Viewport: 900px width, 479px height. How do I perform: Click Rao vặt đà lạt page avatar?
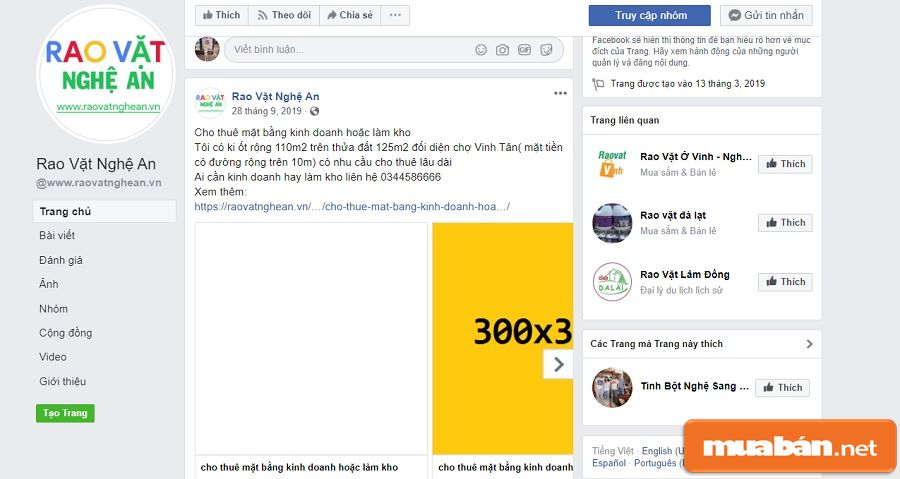(x=612, y=223)
